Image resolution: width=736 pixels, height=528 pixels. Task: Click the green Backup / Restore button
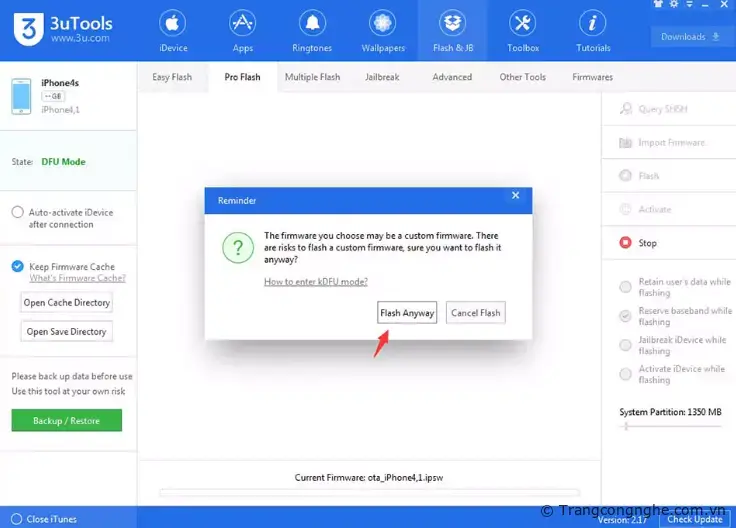click(66, 421)
